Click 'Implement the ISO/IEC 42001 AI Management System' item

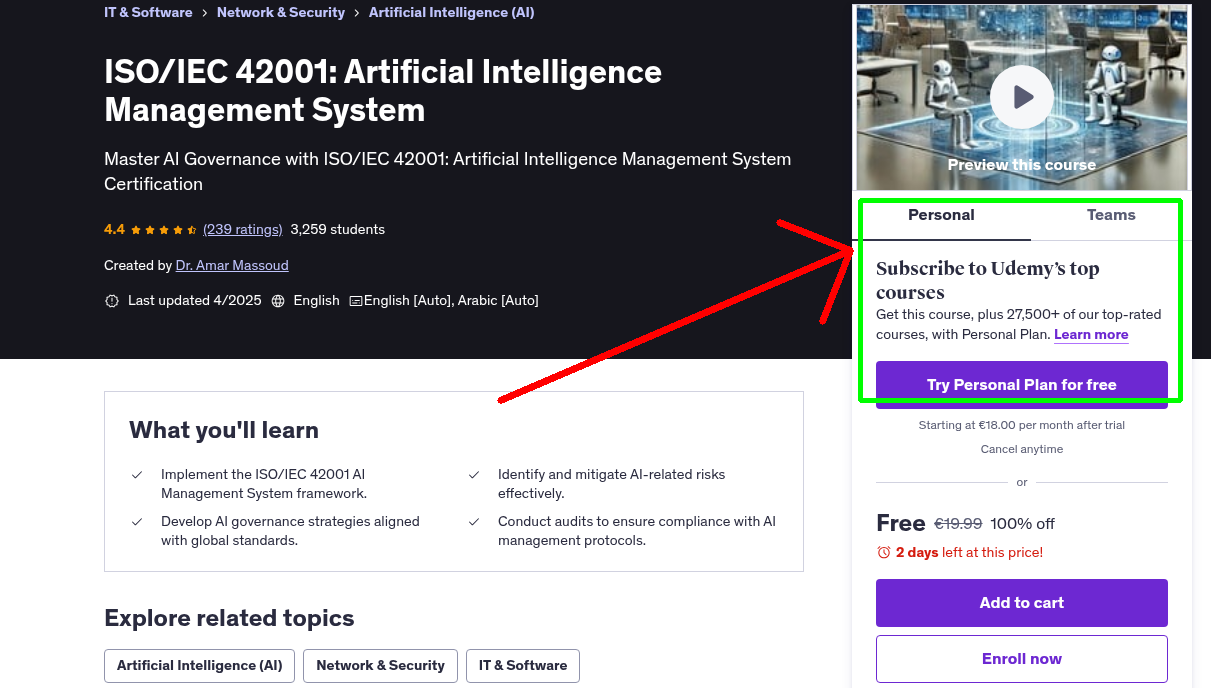point(264,484)
